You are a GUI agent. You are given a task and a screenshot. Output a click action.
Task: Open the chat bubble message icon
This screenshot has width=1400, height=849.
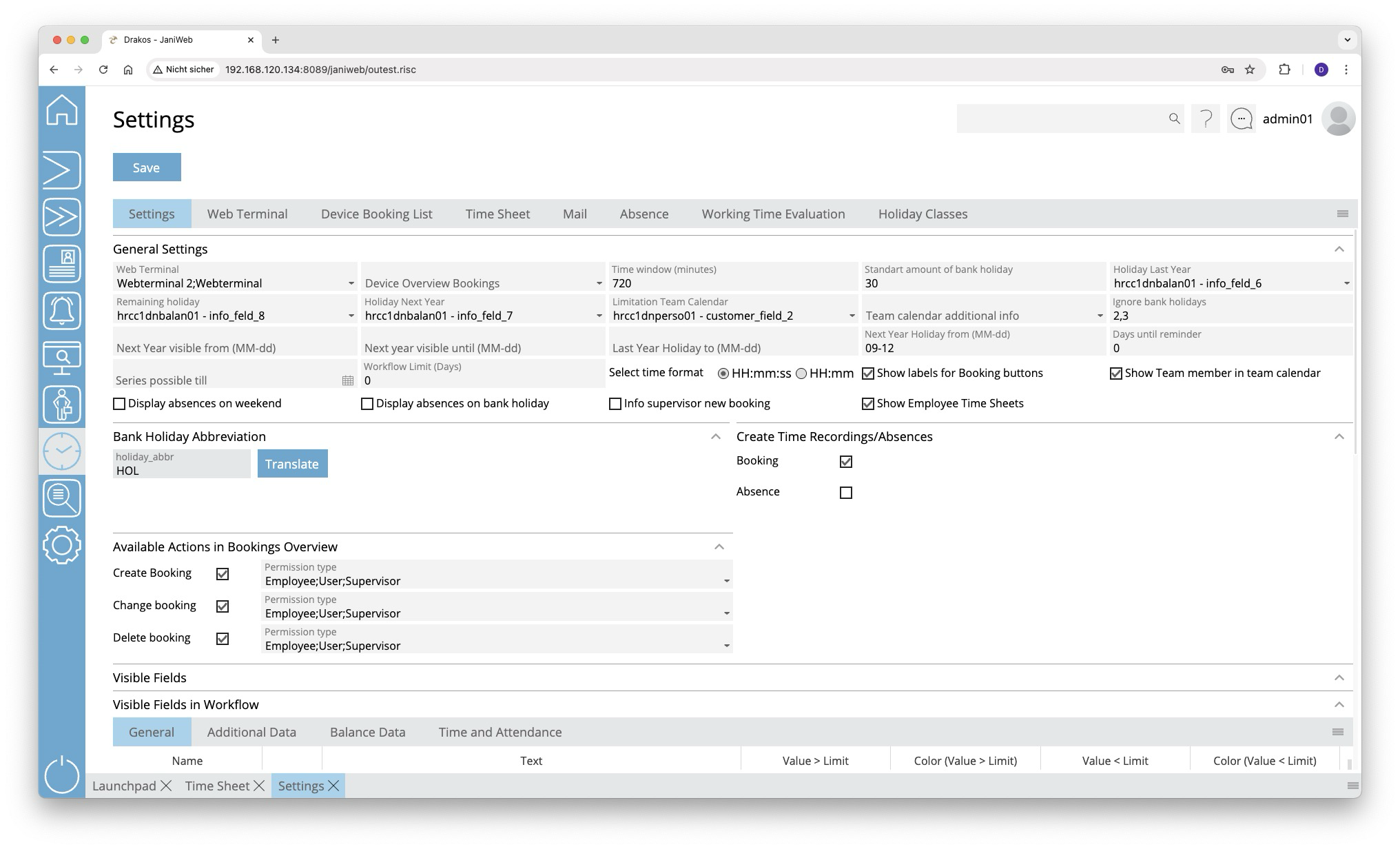pyautogui.click(x=1242, y=119)
